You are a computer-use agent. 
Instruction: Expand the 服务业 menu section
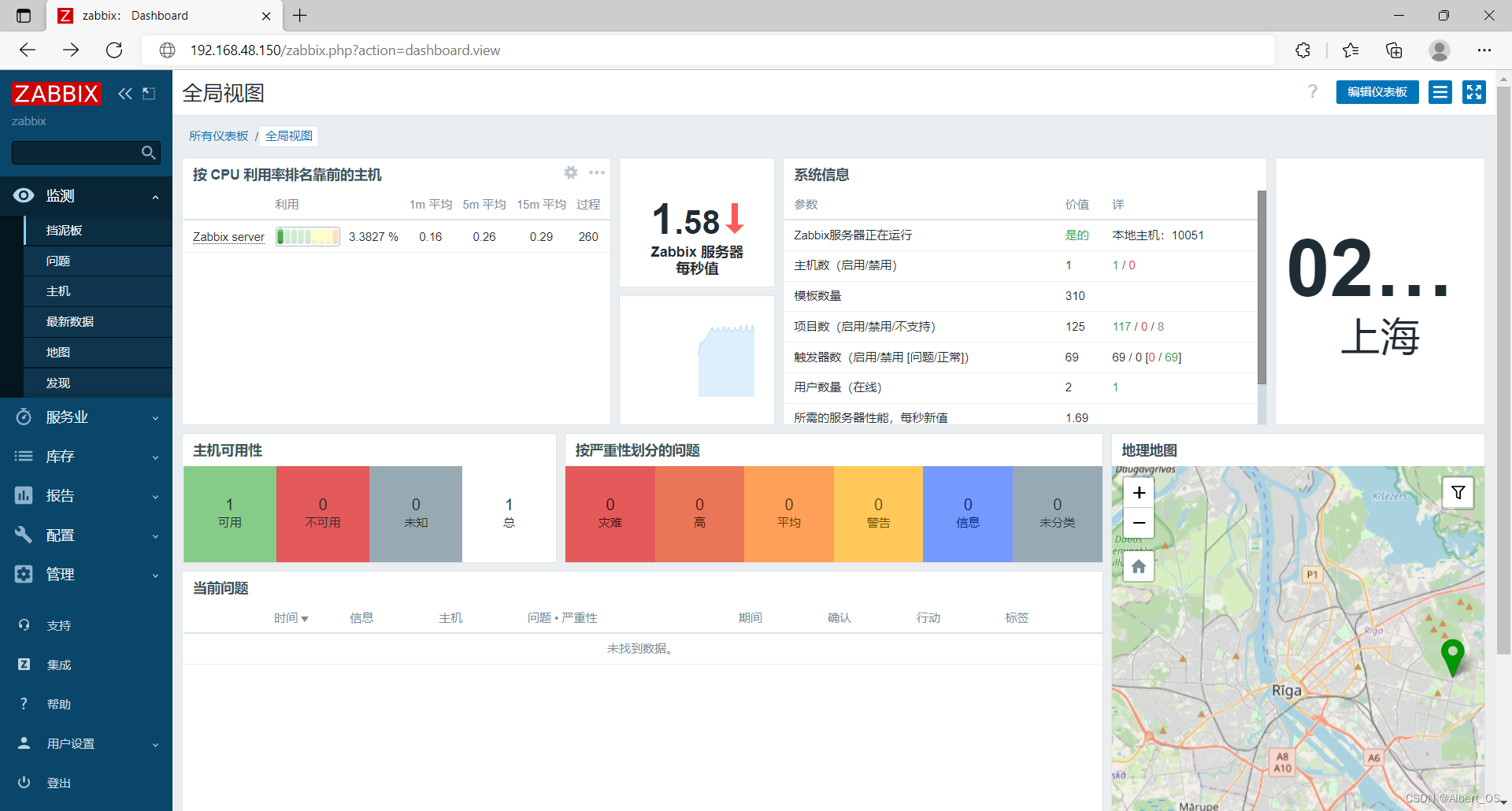click(155, 418)
